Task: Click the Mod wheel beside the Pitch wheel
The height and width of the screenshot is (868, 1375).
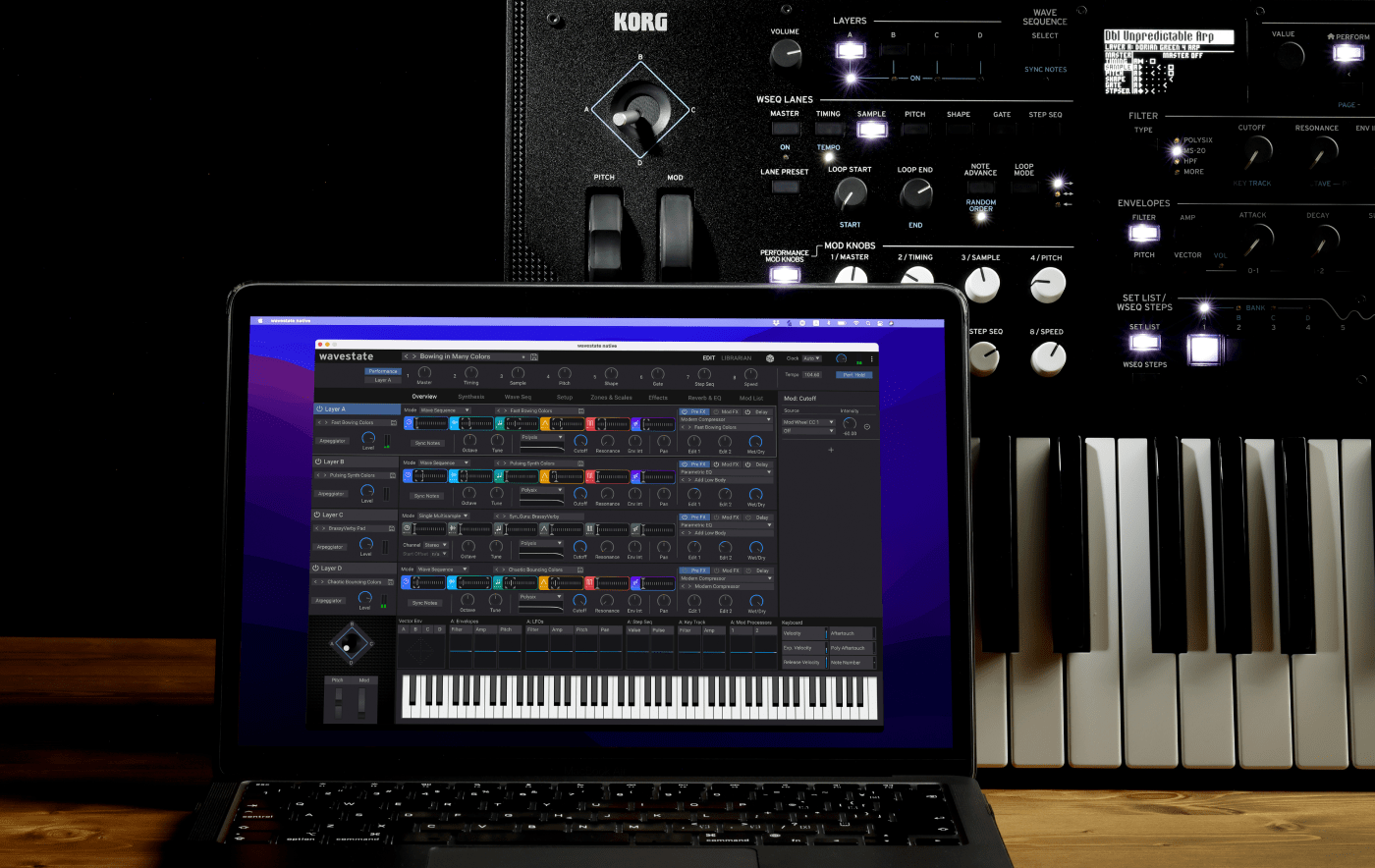Action: point(362,702)
